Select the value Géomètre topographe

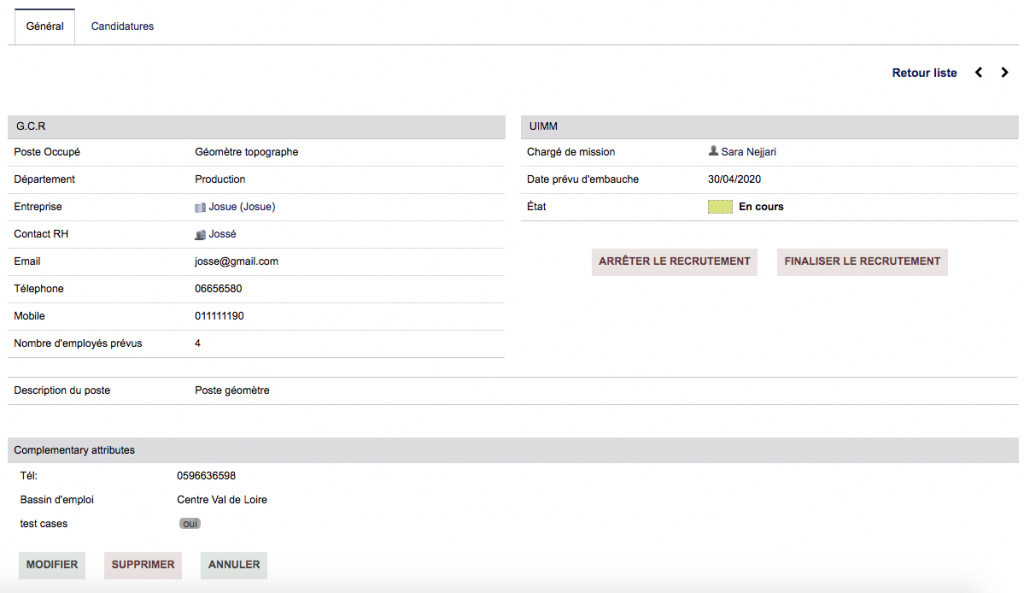(x=246, y=152)
